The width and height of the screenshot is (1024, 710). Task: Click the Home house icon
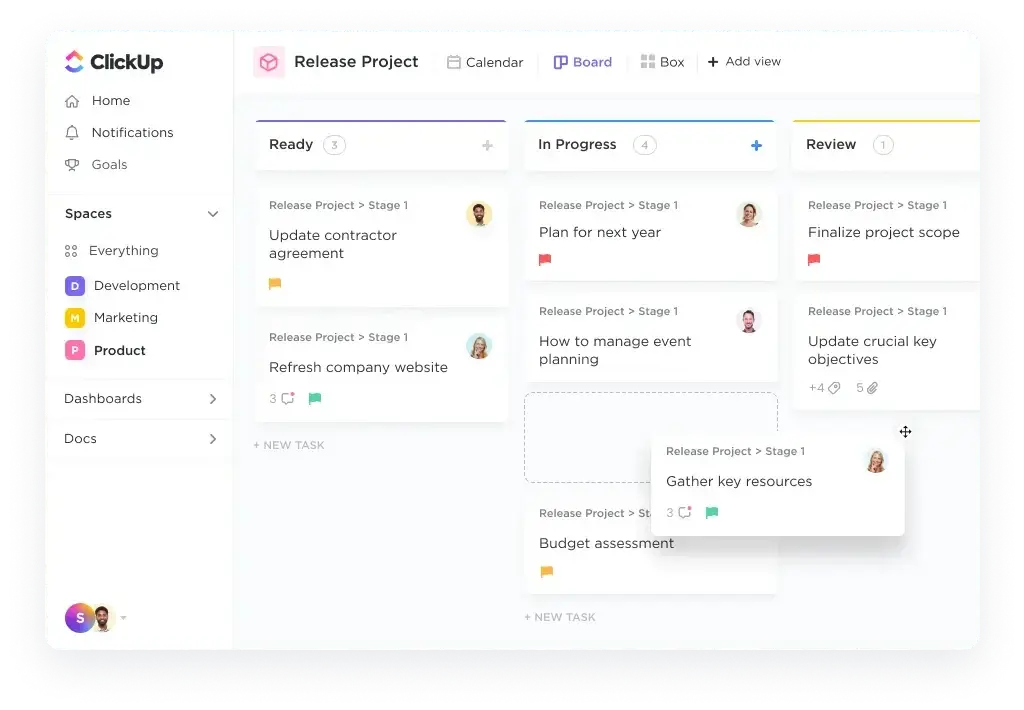72,101
